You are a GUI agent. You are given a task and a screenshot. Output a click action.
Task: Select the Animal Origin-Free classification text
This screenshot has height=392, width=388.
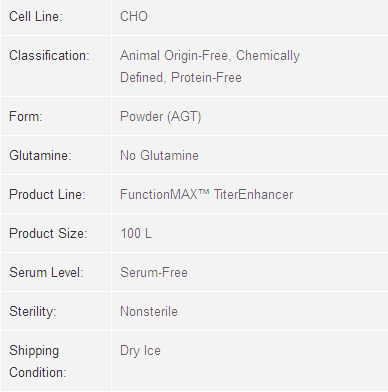[x=175, y=55]
